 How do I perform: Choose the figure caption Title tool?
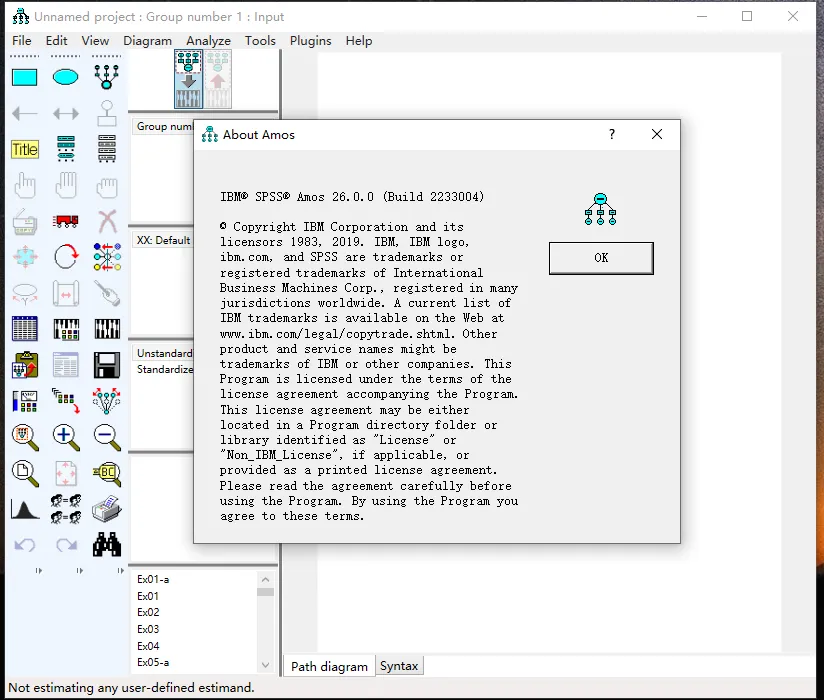[25, 150]
